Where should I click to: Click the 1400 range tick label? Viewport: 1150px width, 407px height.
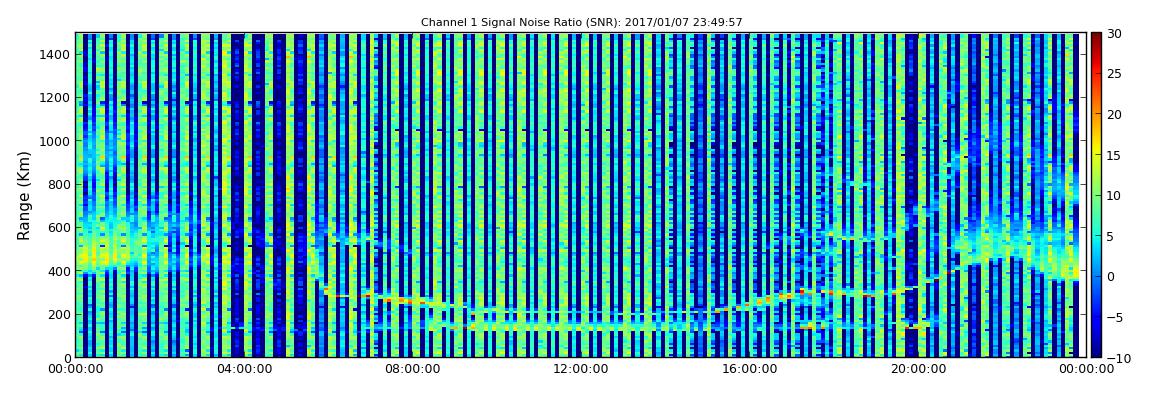point(56,54)
